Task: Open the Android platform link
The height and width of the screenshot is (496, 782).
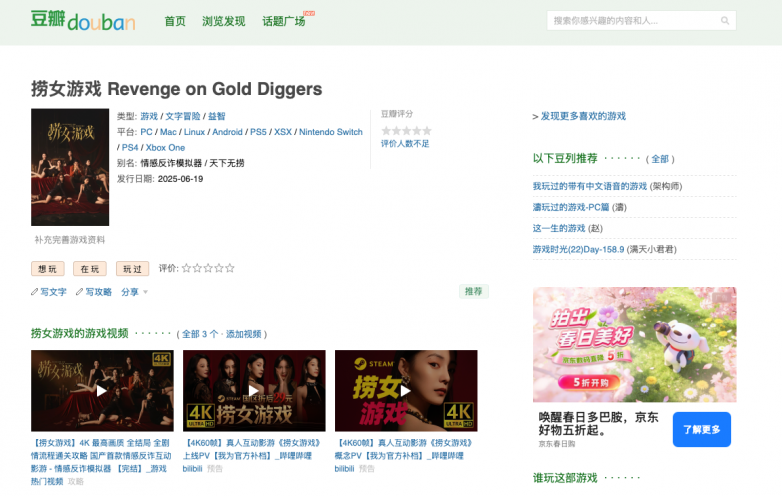Action: point(227,132)
